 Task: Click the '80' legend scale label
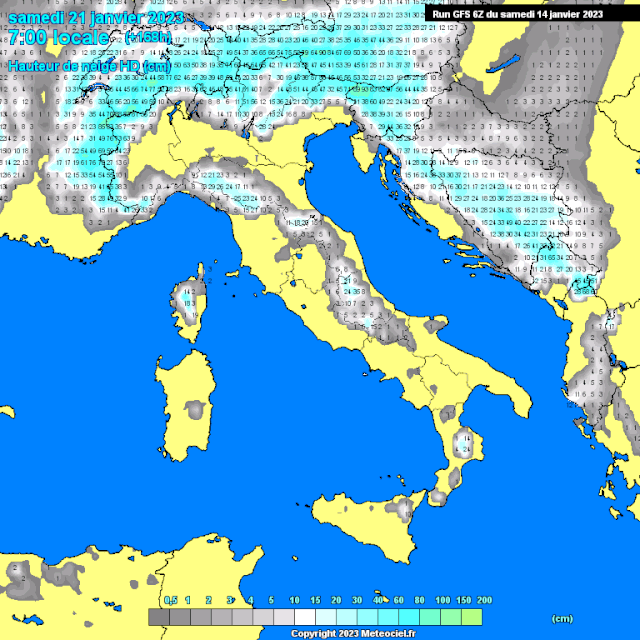pos(419,600)
